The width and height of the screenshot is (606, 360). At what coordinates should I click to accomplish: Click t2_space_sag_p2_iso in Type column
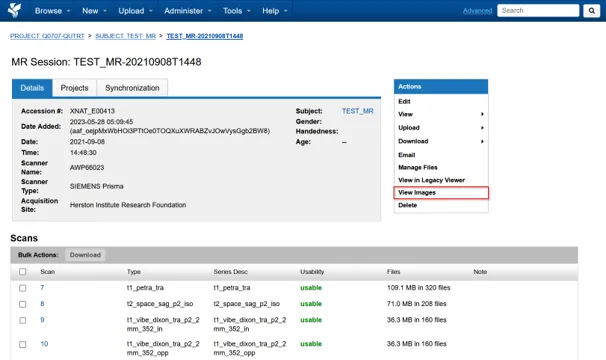point(160,304)
